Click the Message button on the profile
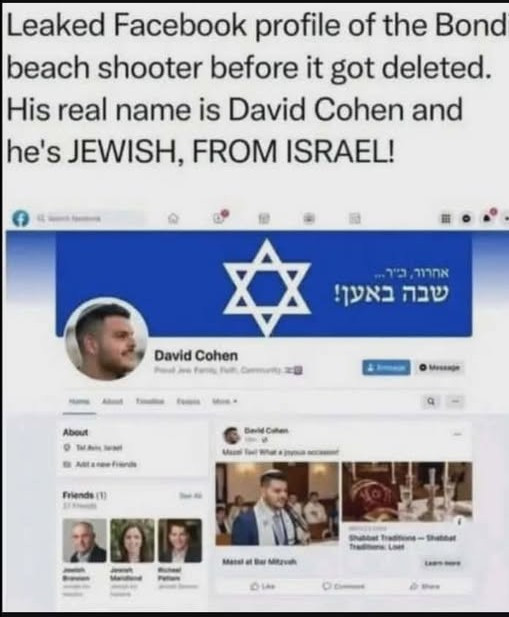 point(439,368)
